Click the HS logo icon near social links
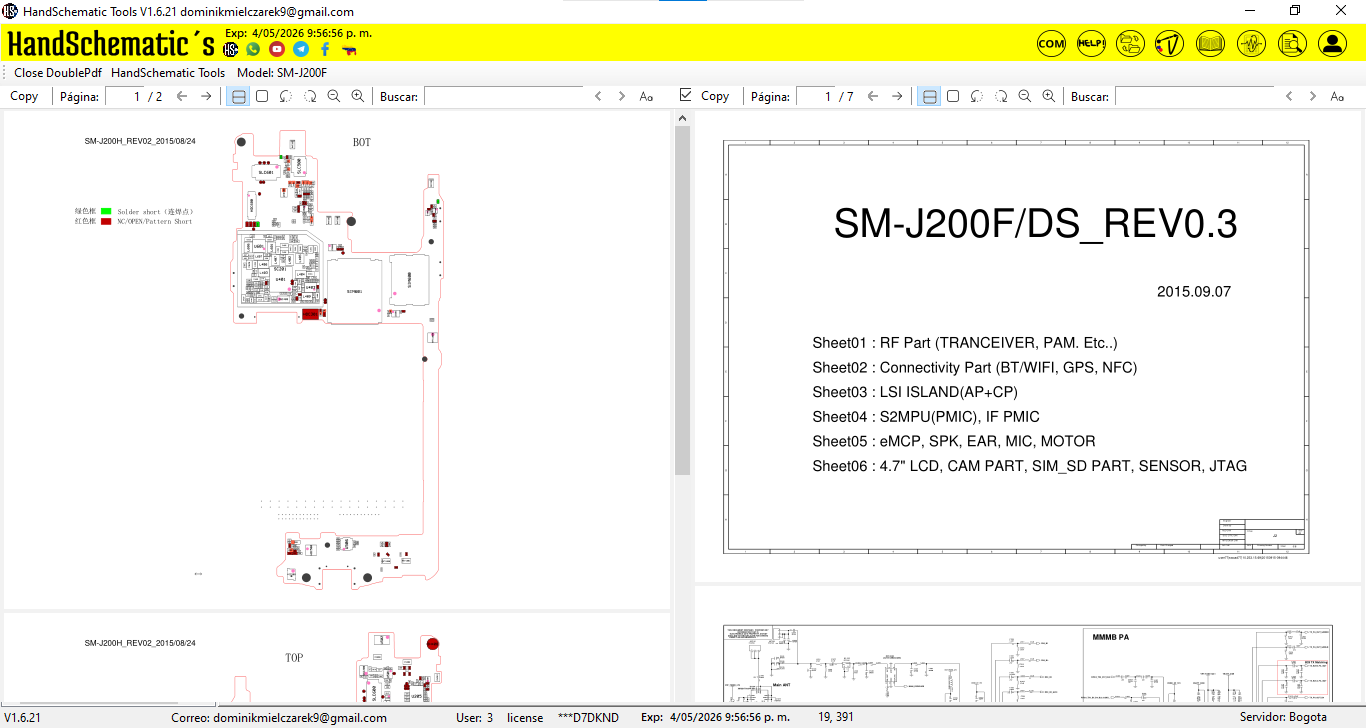 231,49
